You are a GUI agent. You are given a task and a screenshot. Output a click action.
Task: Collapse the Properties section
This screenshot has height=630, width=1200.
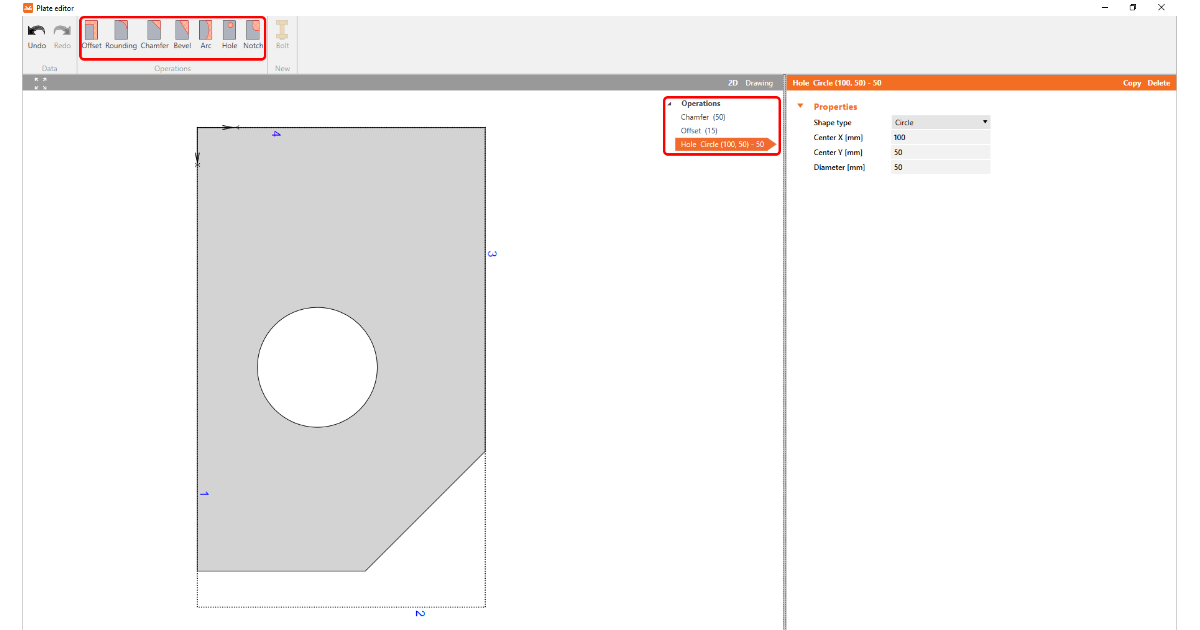pos(800,107)
